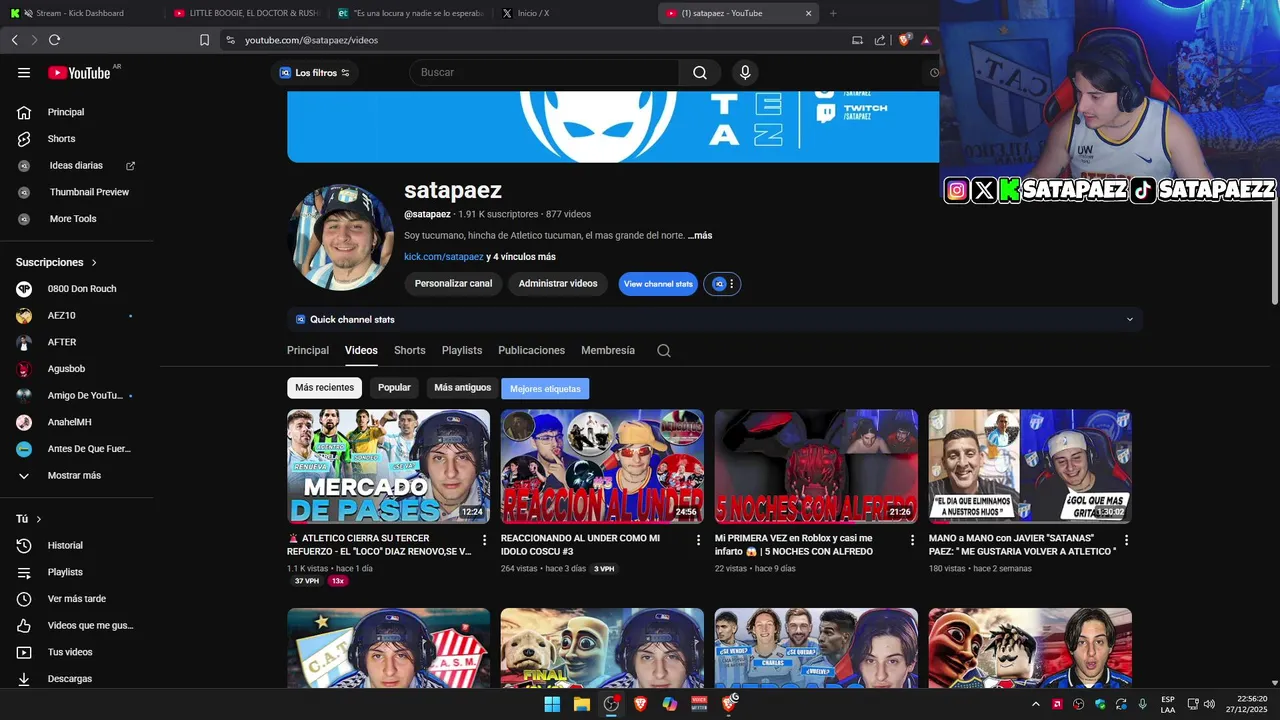The width and height of the screenshot is (1280, 720).
Task: Show hidden system tray icons
Action: tap(1035, 704)
